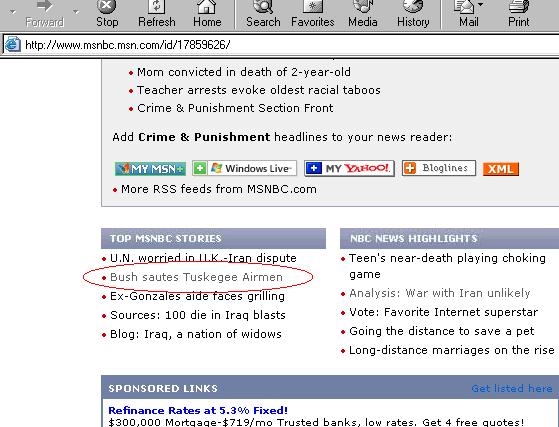Click the orange XML feed button
This screenshot has height=427, width=559.
(501, 169)
